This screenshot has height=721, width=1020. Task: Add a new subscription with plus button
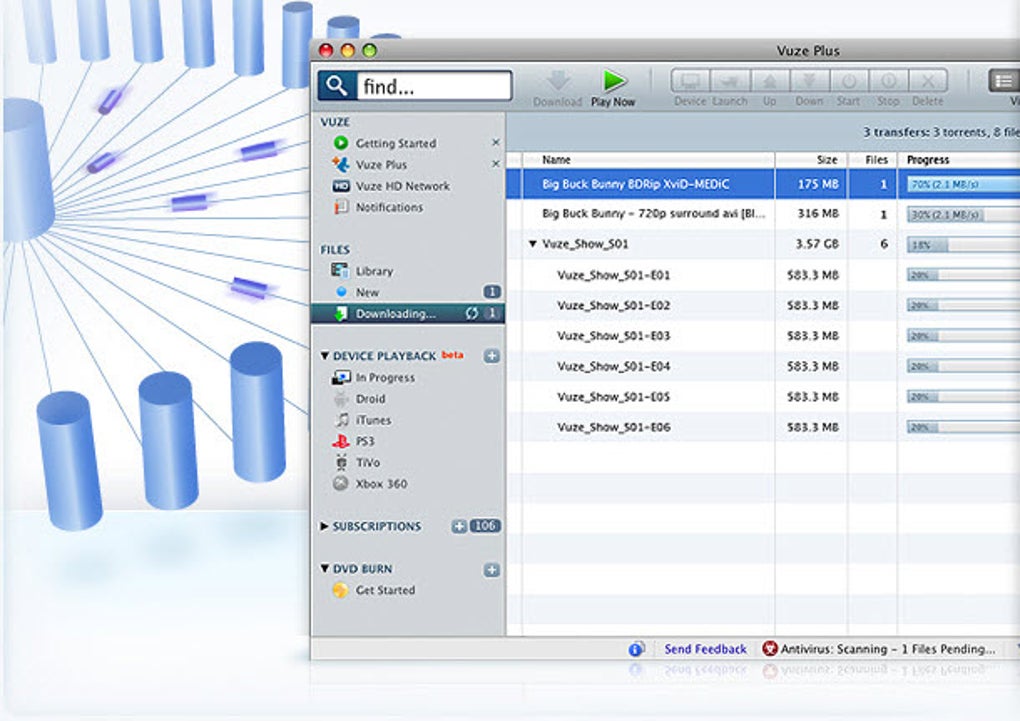point(459,526)
